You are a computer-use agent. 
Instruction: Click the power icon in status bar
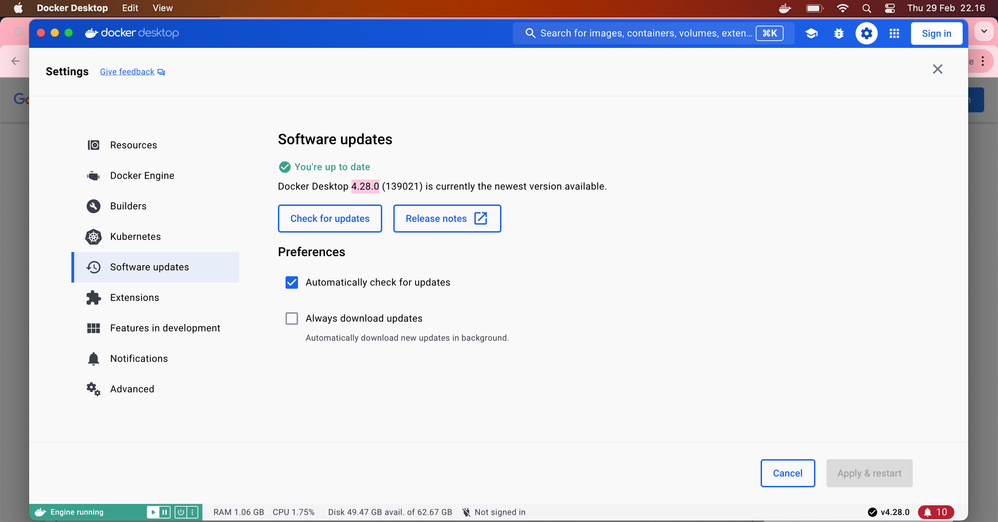[181, 512]
